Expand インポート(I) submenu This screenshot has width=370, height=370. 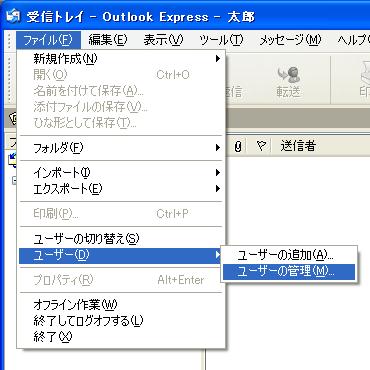click(x=121, y=173)
